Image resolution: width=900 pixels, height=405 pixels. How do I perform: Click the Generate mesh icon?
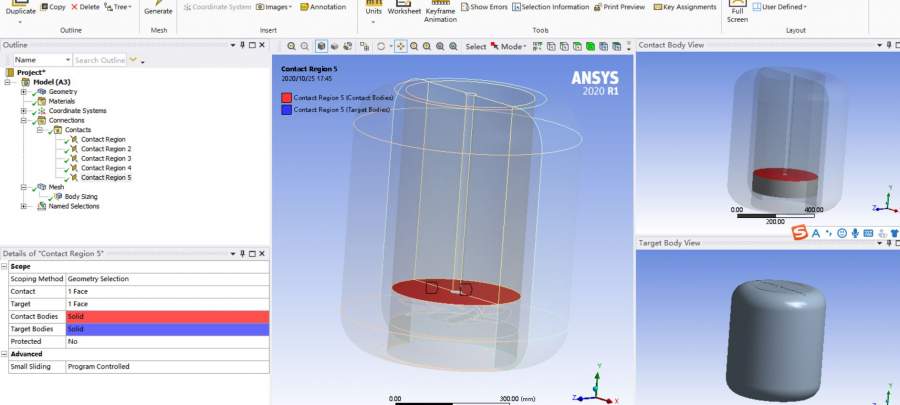(157, 8)
